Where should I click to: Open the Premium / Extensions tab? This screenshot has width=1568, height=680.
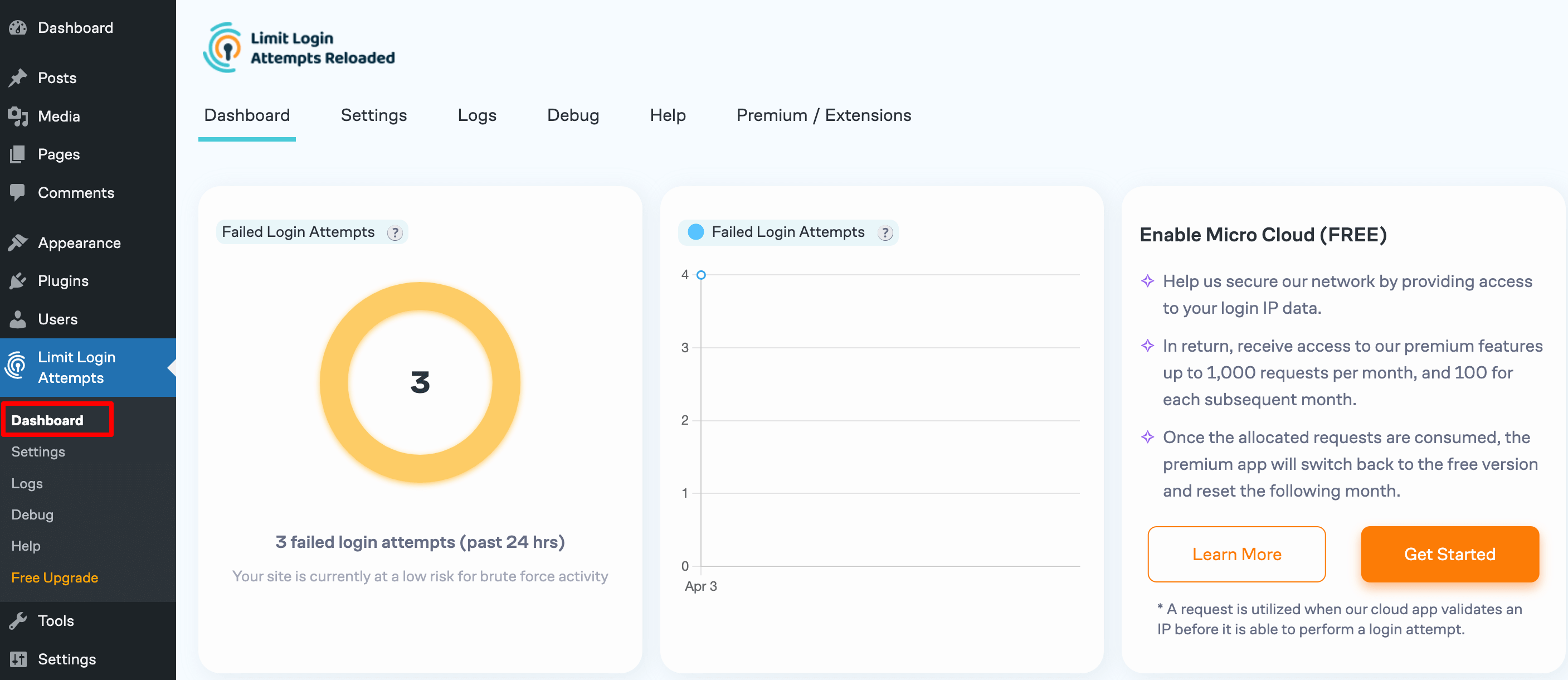[823, 115]
